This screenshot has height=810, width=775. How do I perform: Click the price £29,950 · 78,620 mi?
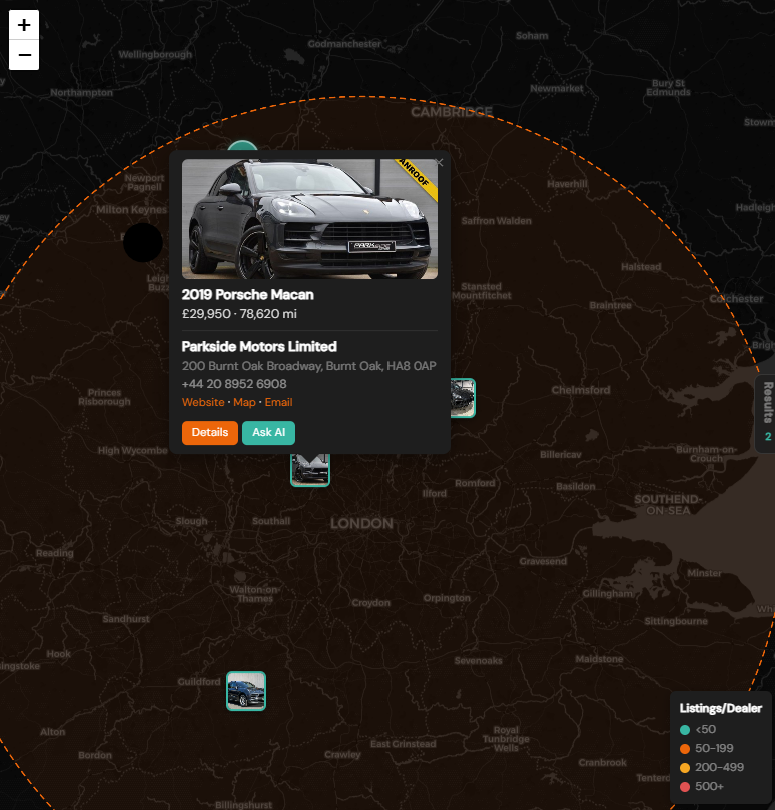(239, 314)
